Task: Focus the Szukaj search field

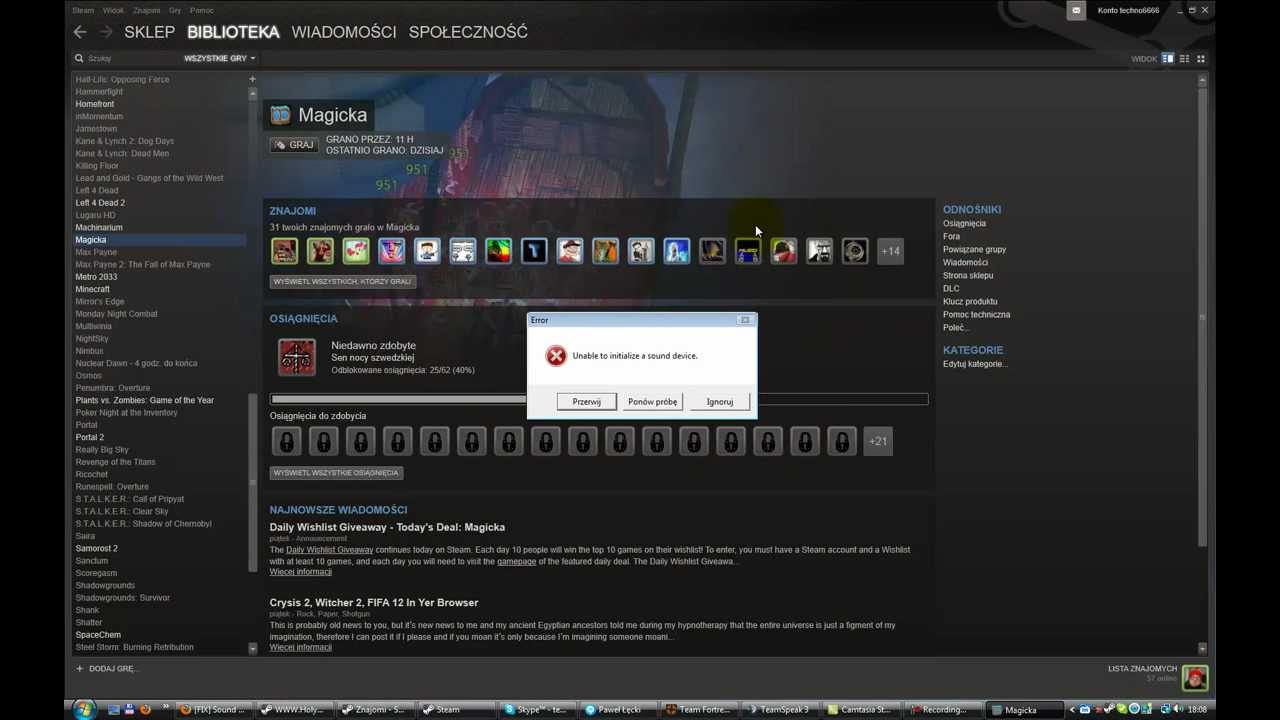Action: (130, 58)
